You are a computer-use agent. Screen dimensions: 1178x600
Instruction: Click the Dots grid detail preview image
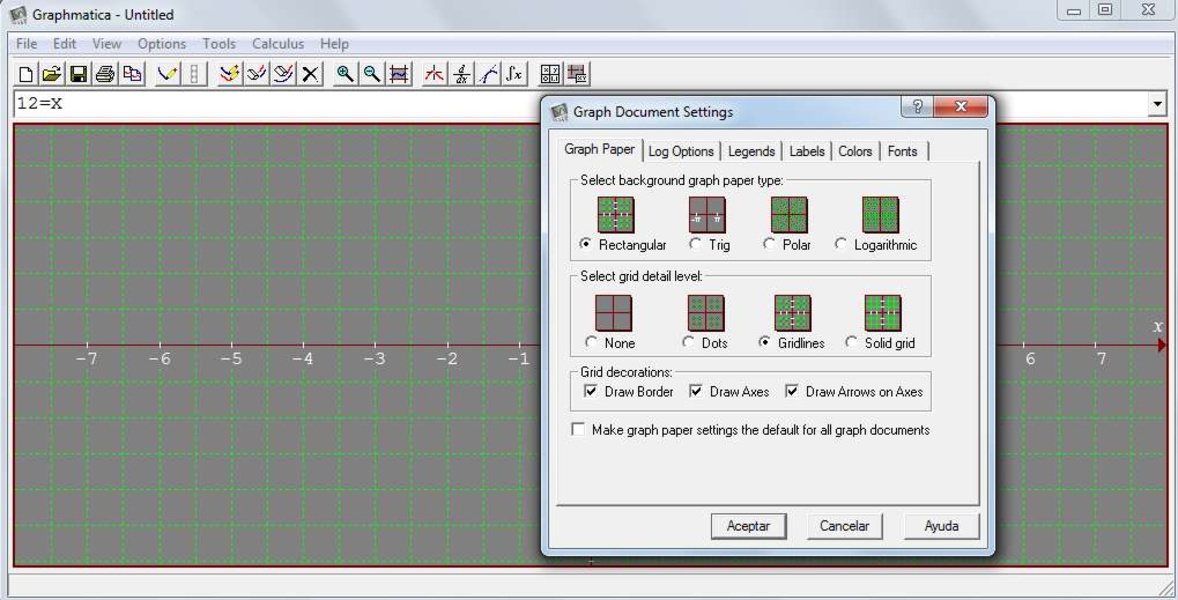coord(706,313)
